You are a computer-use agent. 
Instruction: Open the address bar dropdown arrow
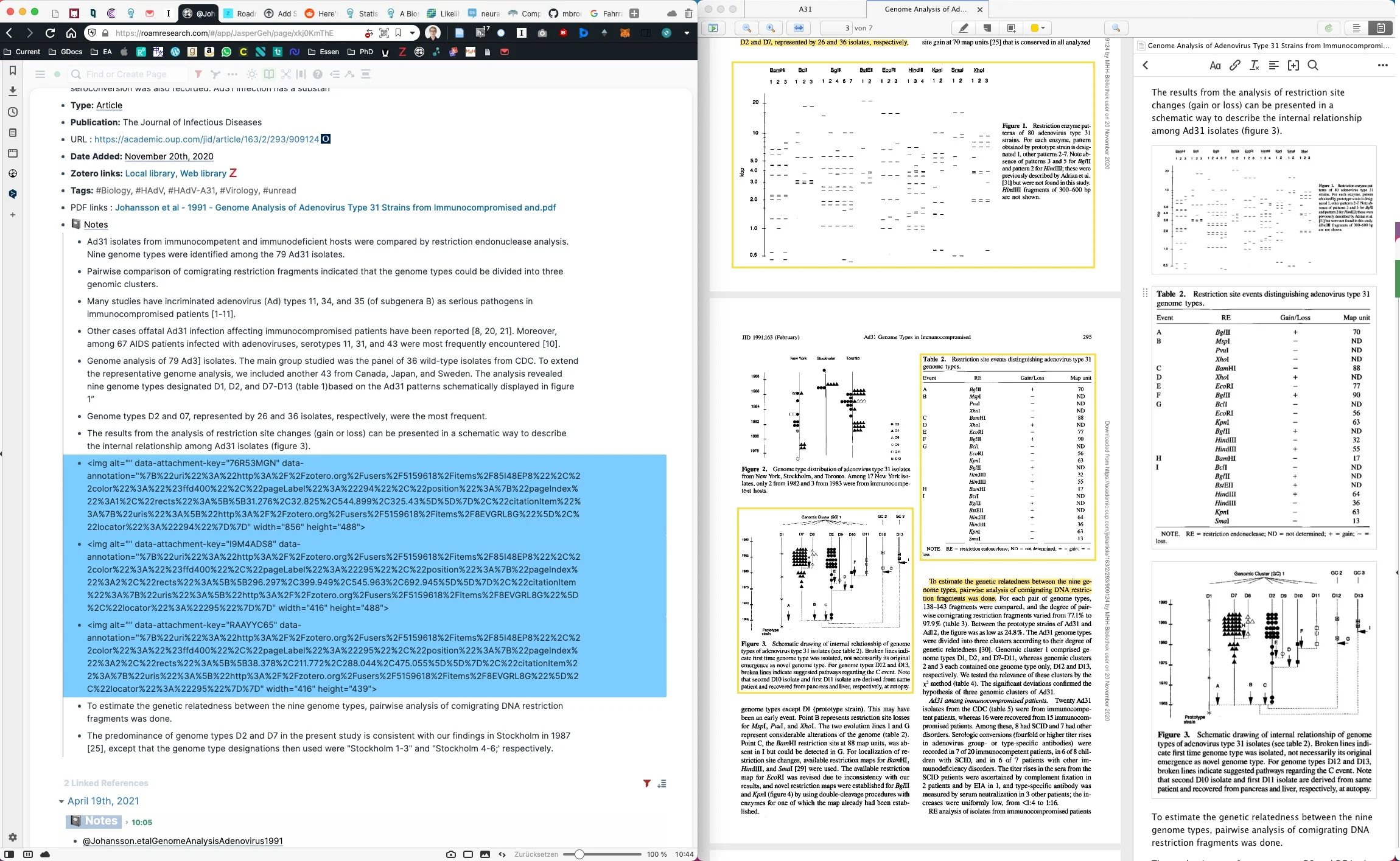coord(412,33)
